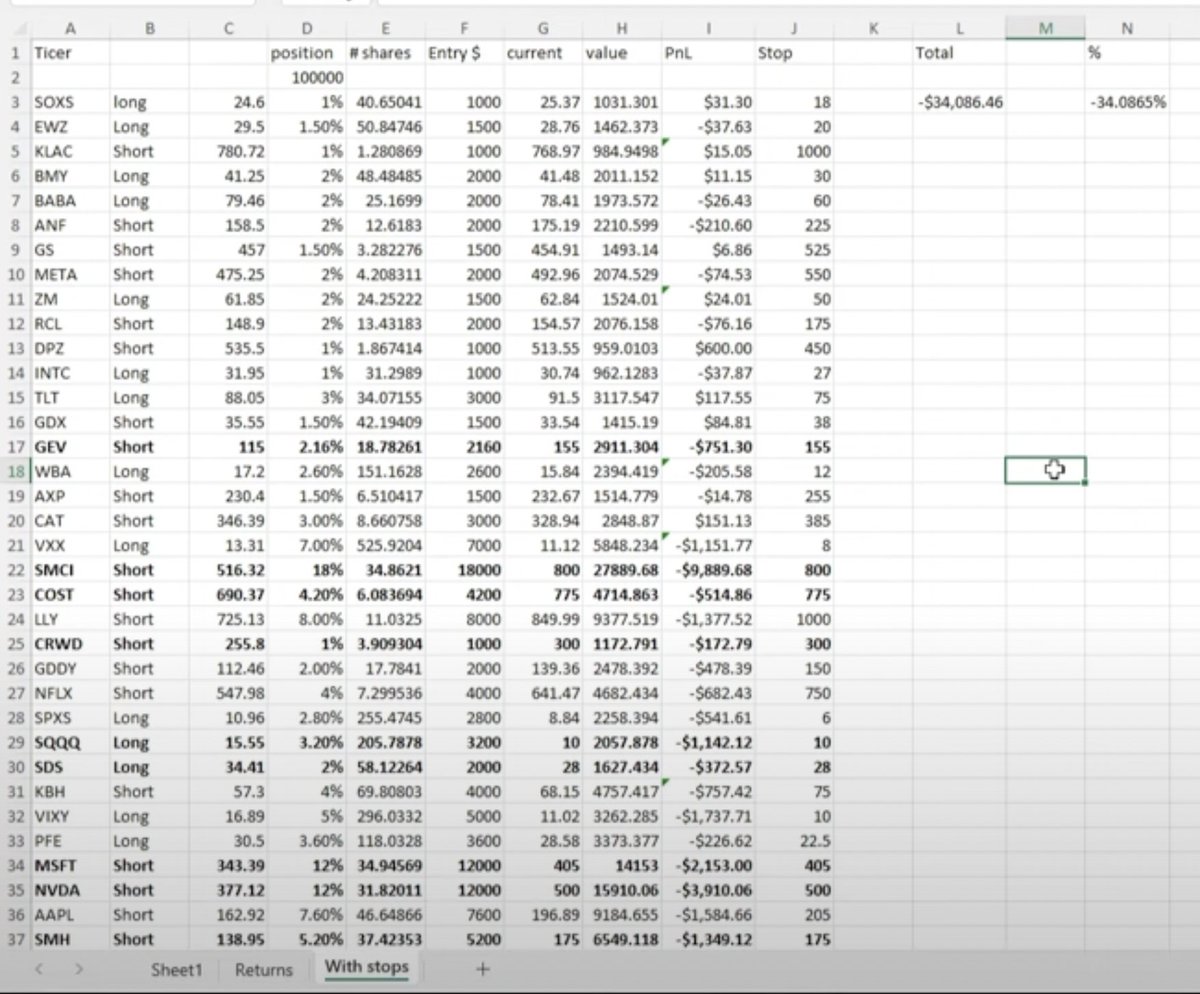Click percent cell -34.0865%
This screenshot has height=994, width=1200.
(1127, 102)
